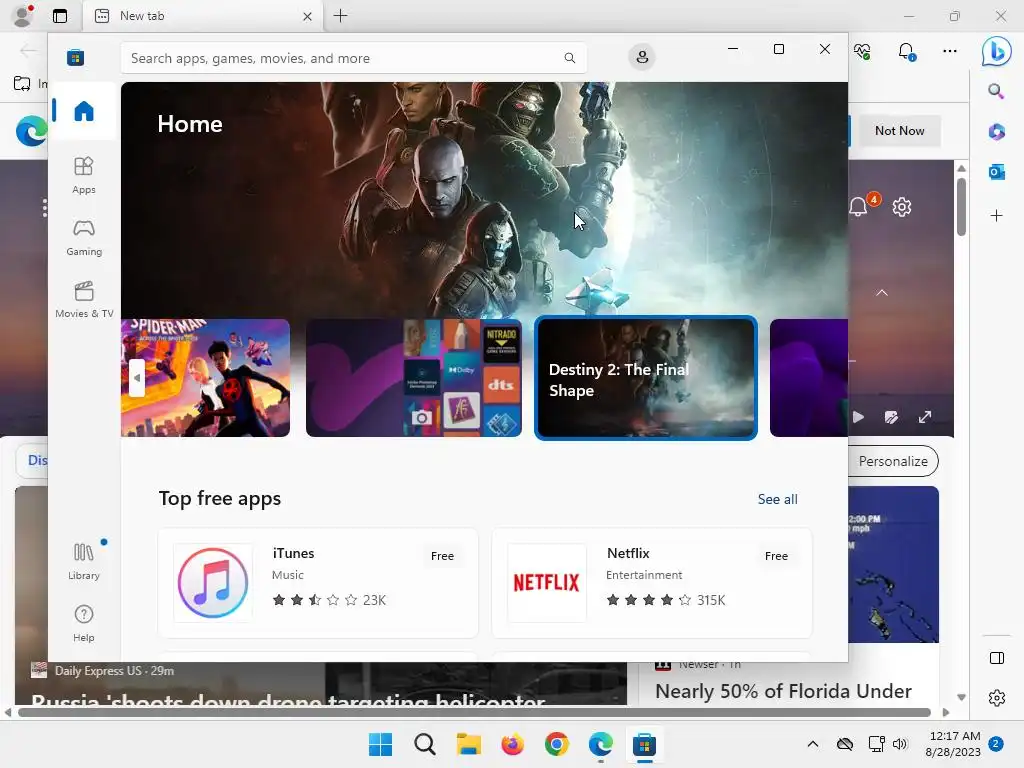This screenshot has height=768, width=1024.
Task: Show previous carousel slide arrow
Action: [x=136, y=377]
